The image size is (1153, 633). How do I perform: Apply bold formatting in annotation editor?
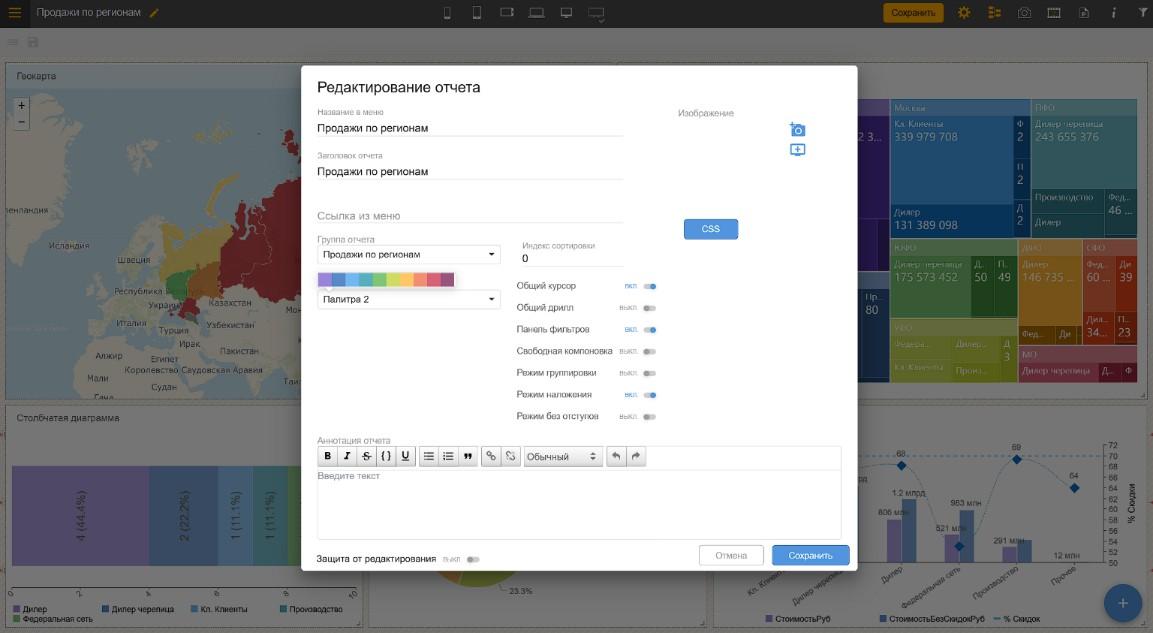tap(327, 456)
